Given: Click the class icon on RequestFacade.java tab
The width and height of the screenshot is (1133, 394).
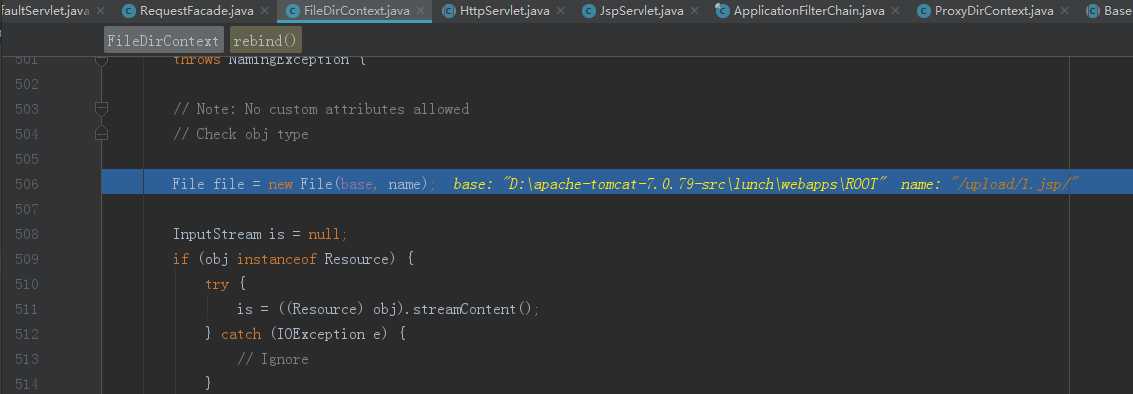Looking at the screenshot, I should click(x=129, y=11).
